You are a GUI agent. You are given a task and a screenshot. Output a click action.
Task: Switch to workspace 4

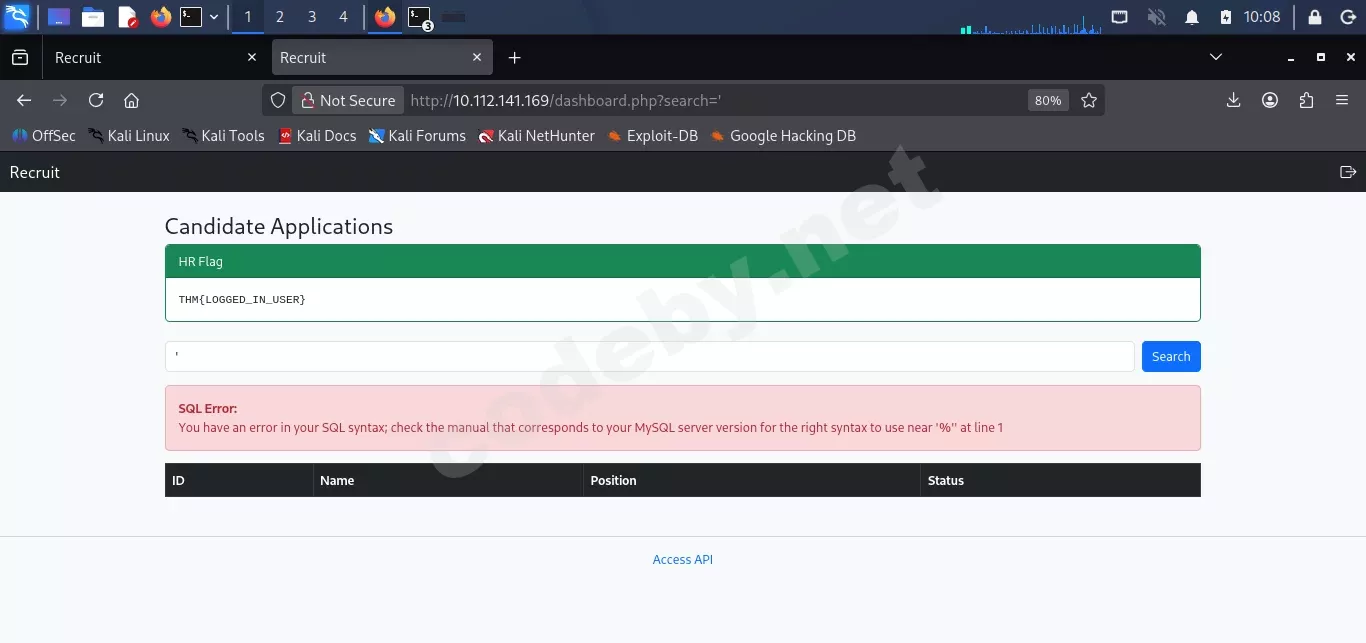[x=344, y=17]
